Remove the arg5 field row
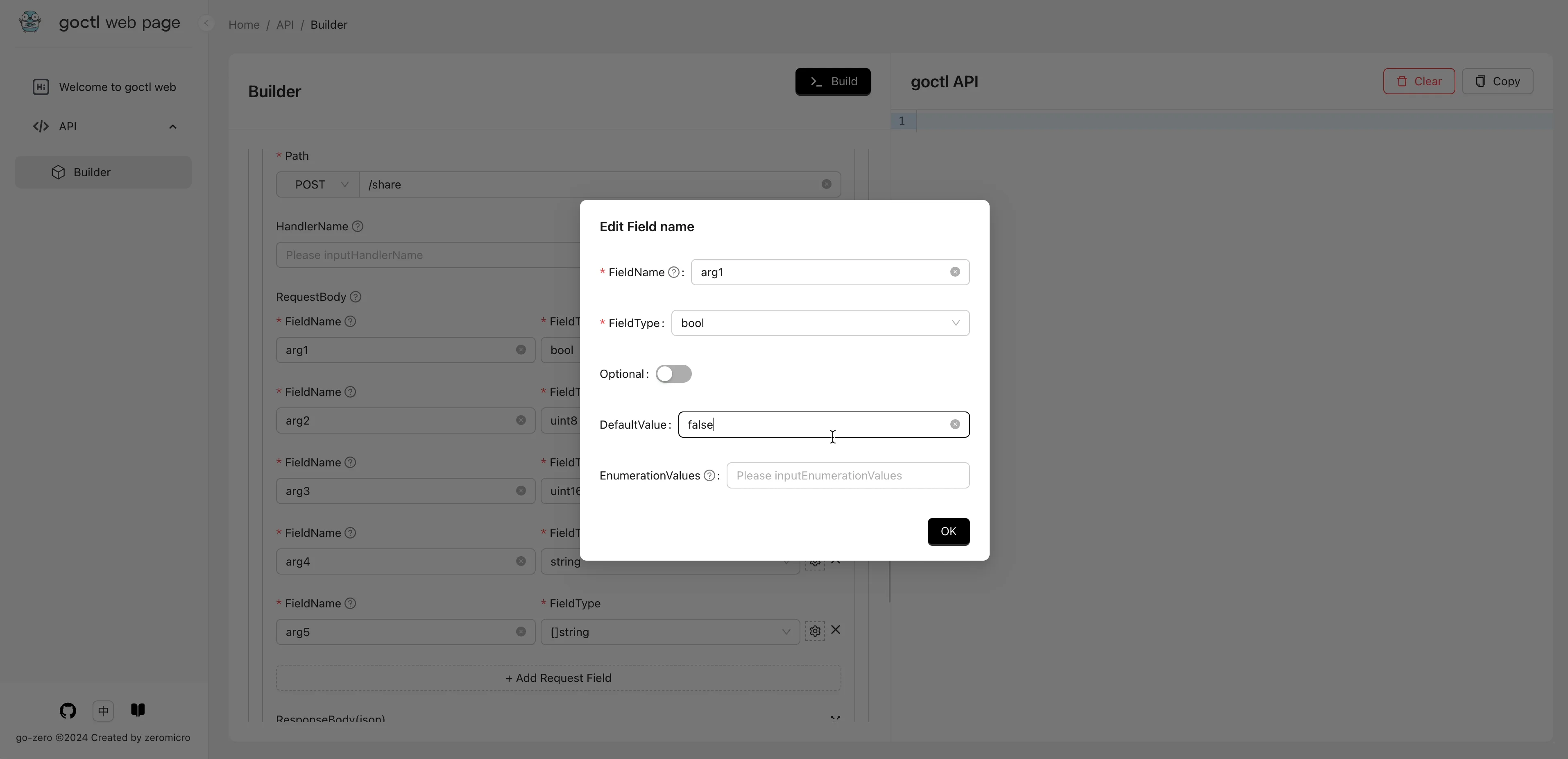The height and width of the screenshot is (759, 1568). 835,630
